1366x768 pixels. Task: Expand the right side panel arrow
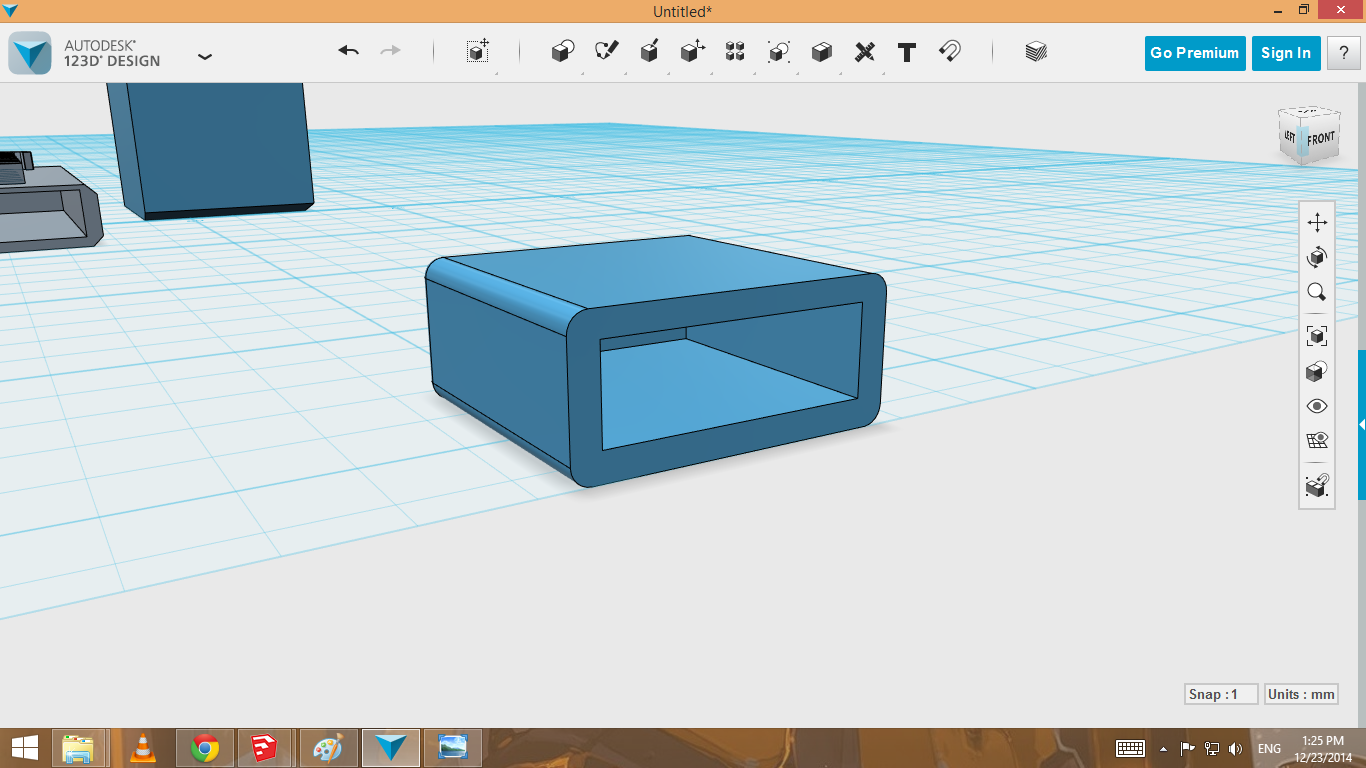pyautogui.click(x=1361, y=425)
